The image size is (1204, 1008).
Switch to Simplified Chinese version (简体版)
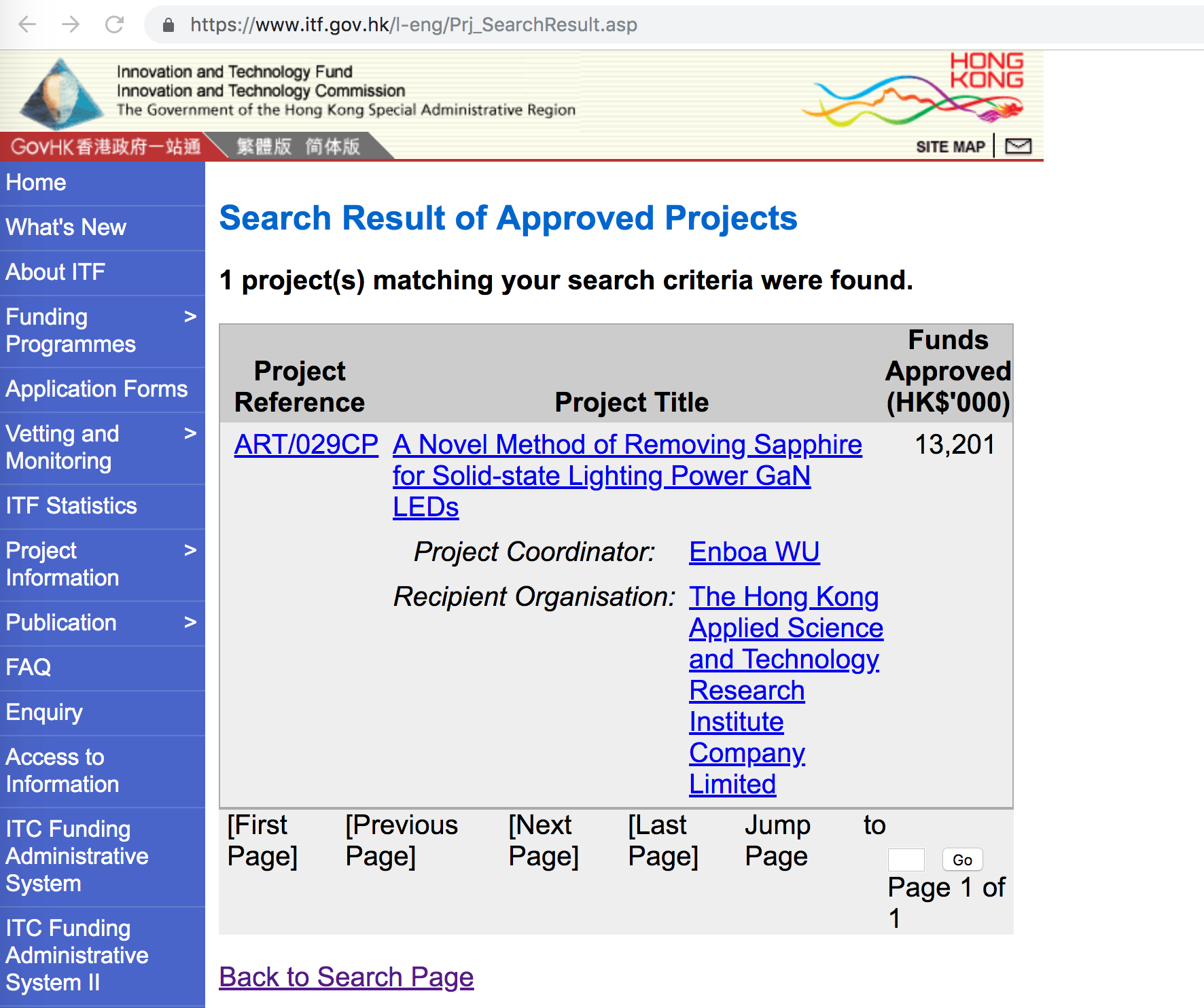pyautogui.click(x=332, y=146)
